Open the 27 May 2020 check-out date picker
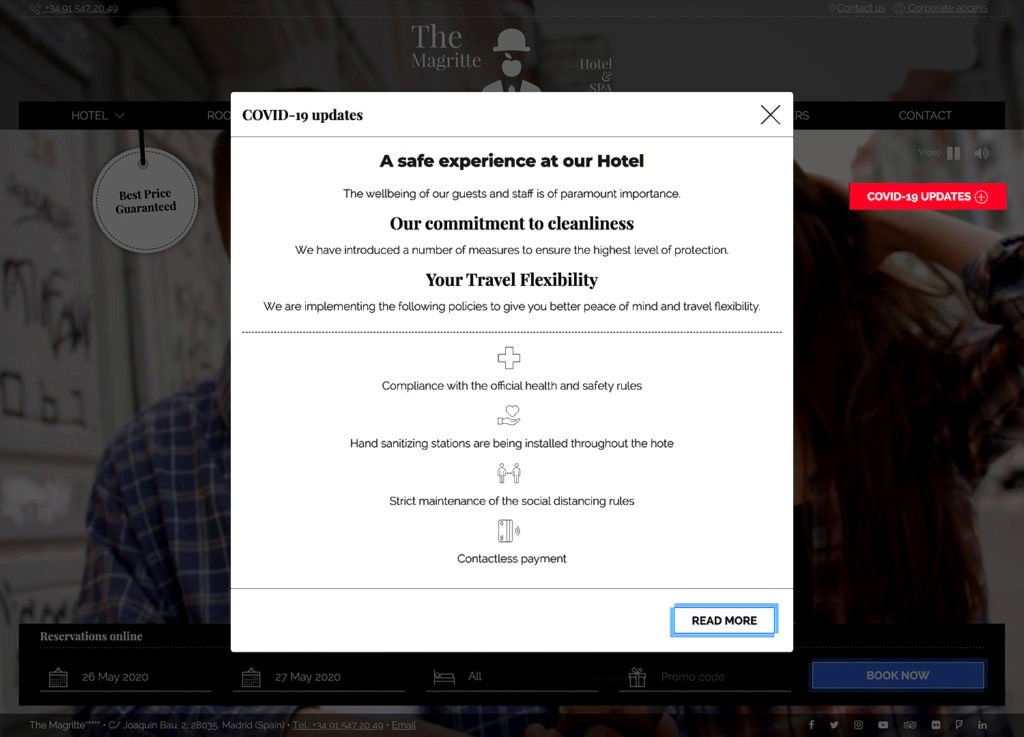This screenshot has width=1024, height=737. coord(319,677)
